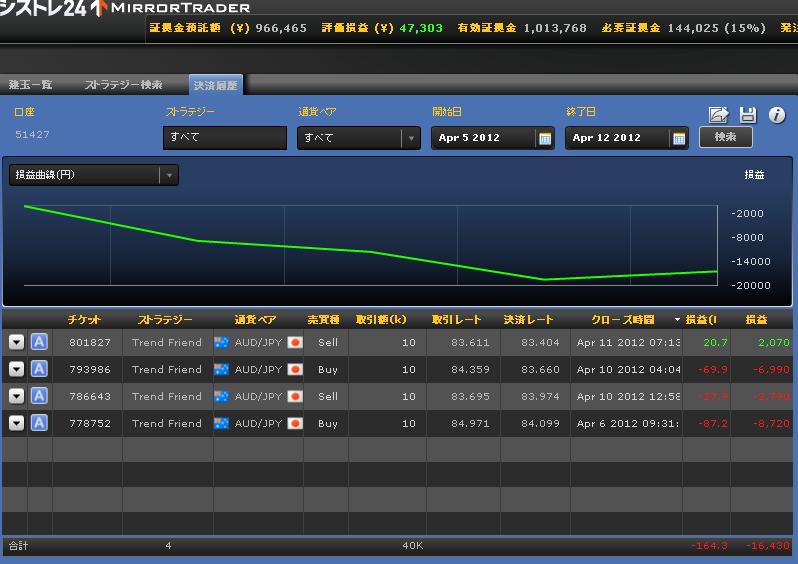Click the ストラテジー filter input field
This screenshot has height=564, width=798.
[224, 138]
